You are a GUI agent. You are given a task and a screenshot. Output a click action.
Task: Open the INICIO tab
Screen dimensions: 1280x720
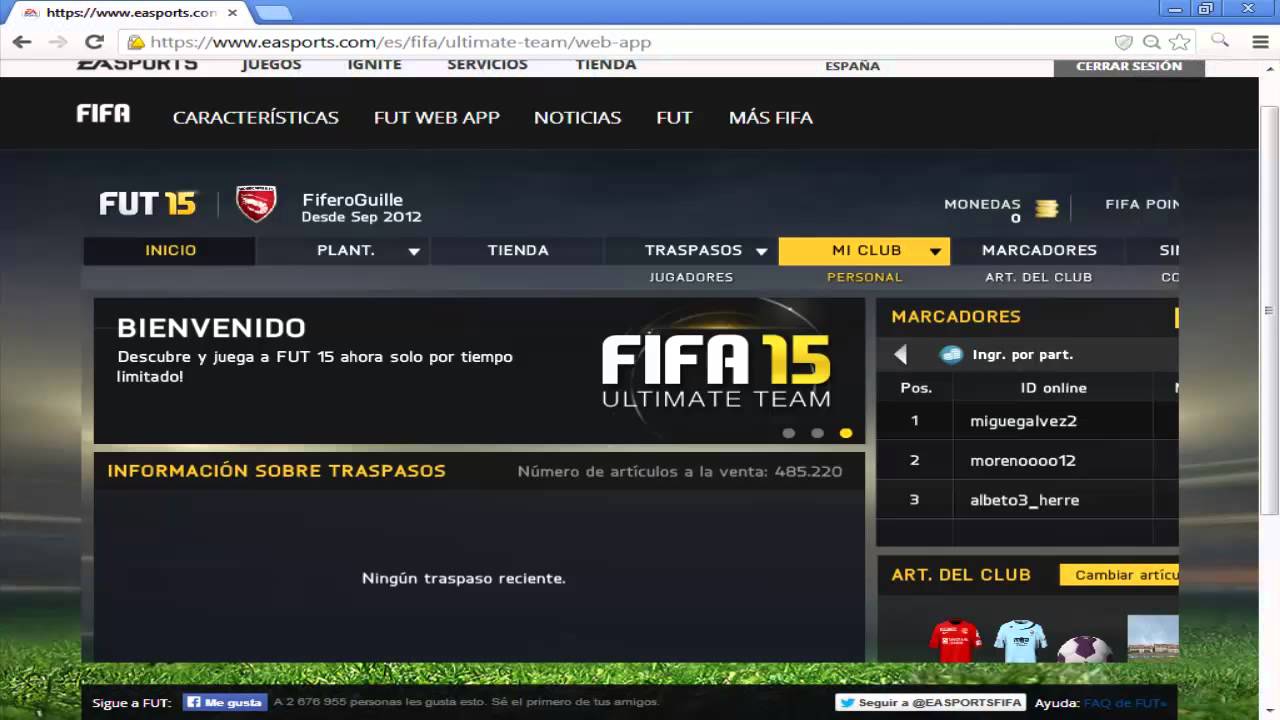click(x=170, y=250)
